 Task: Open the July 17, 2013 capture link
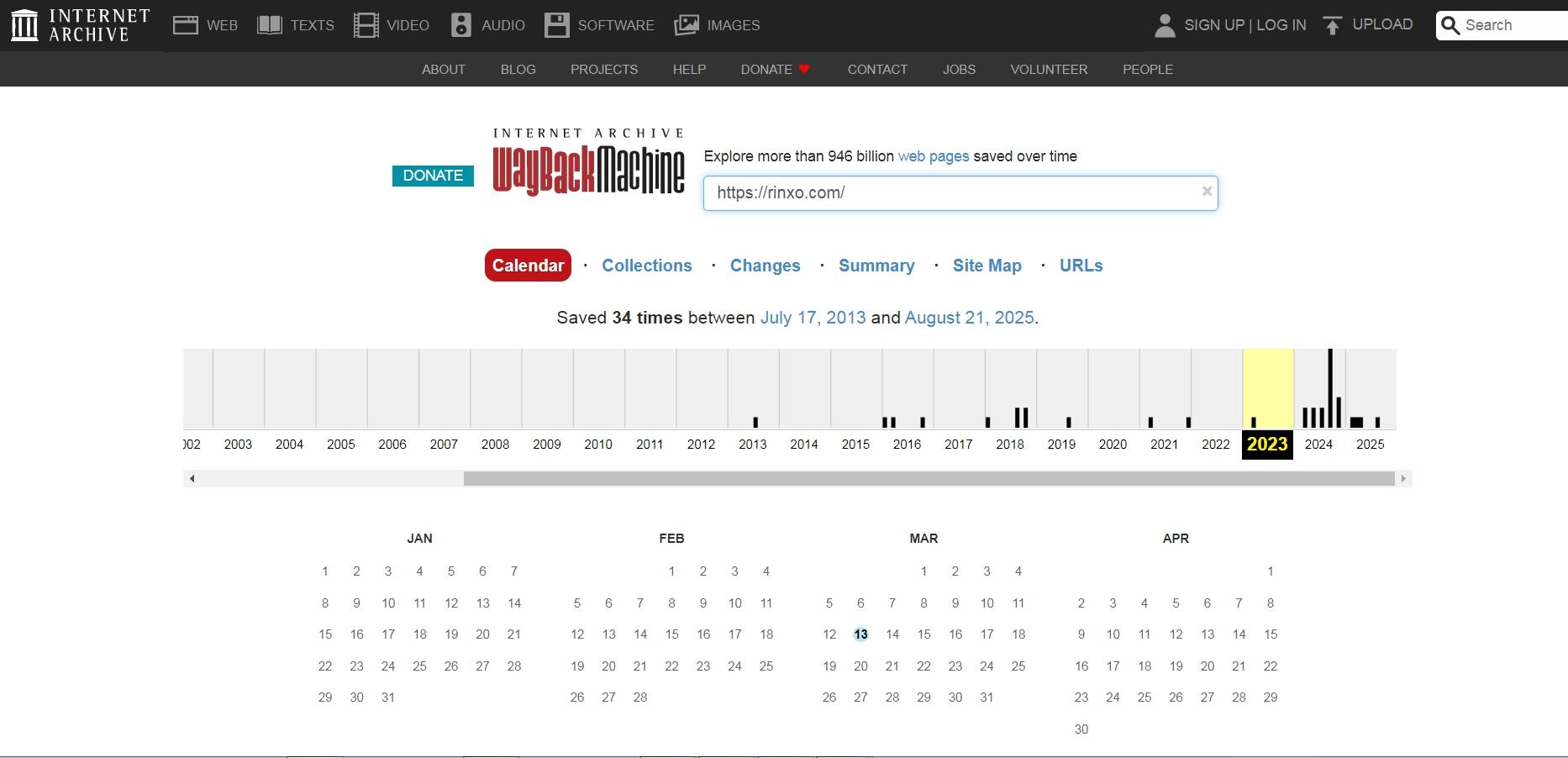(813, 318)
